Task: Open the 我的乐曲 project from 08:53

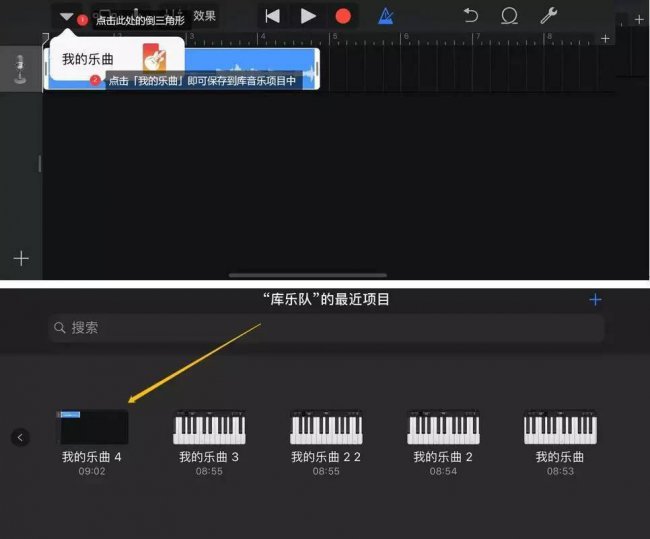Action: coord(560,427)
